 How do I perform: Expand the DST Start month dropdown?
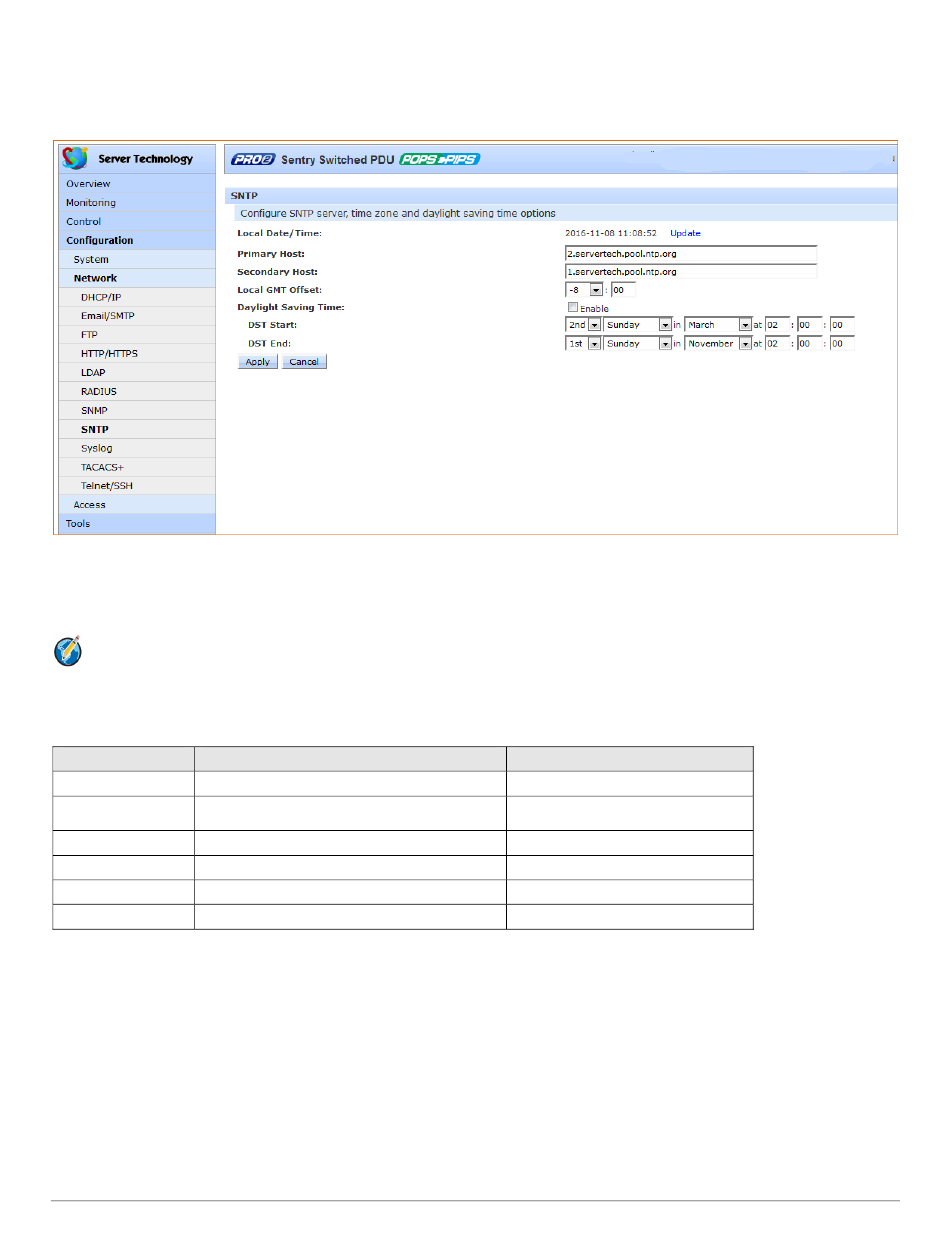pos(745,325)
